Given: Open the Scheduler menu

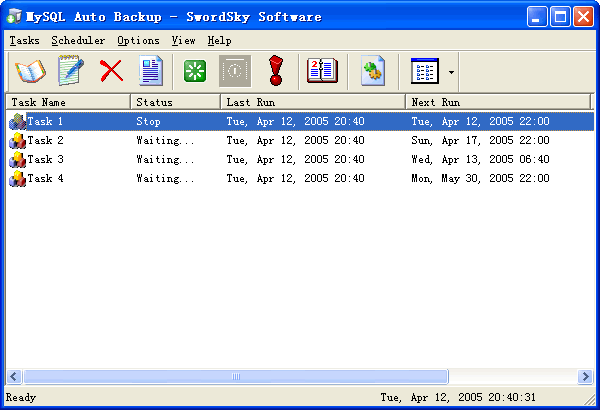Looking at the screenshot, I should pyautogui.click(x=78, y=40).
